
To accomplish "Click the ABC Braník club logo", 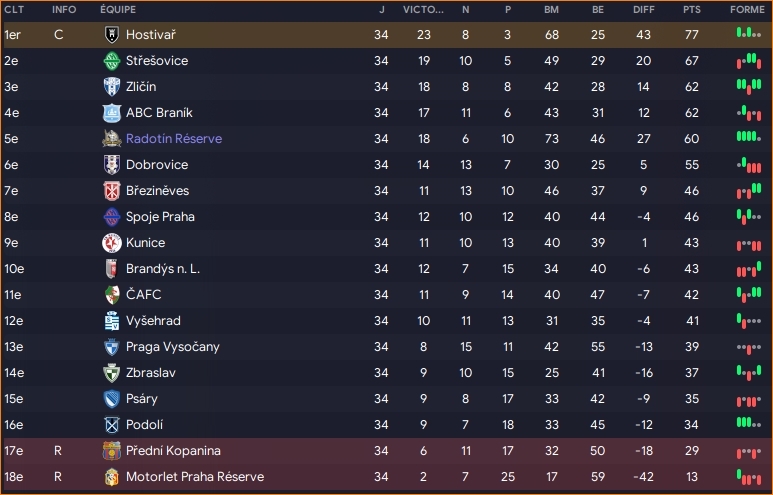I will [111, 113].
